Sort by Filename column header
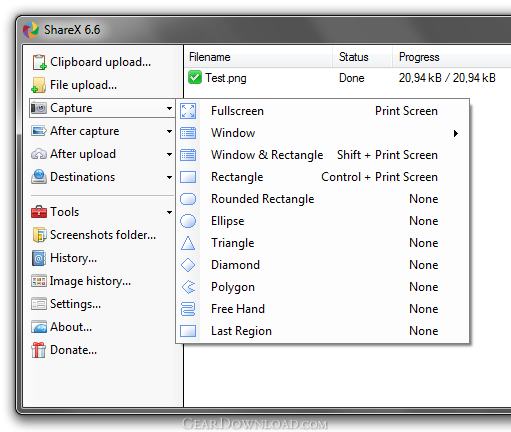511x432 pixels. pyautogui.click(x=258, y=57)
